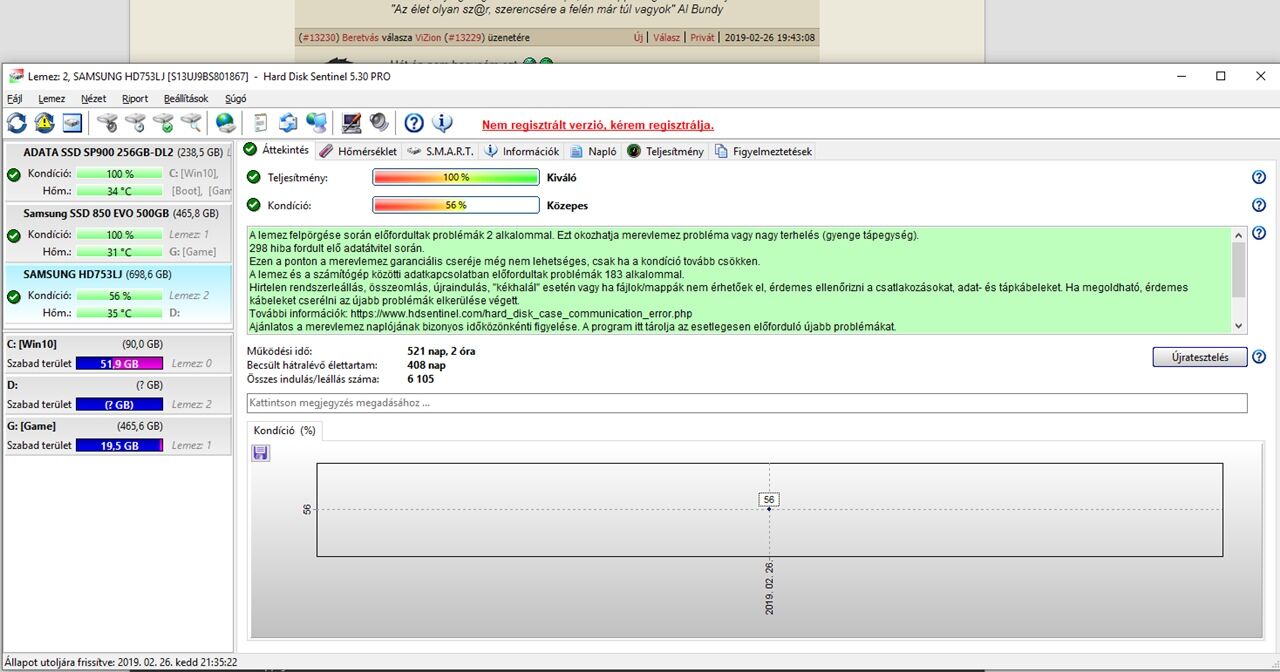This screenshot has width=1280, height=672.
Task: Open the Riport menu
Action: click(135, 99)
